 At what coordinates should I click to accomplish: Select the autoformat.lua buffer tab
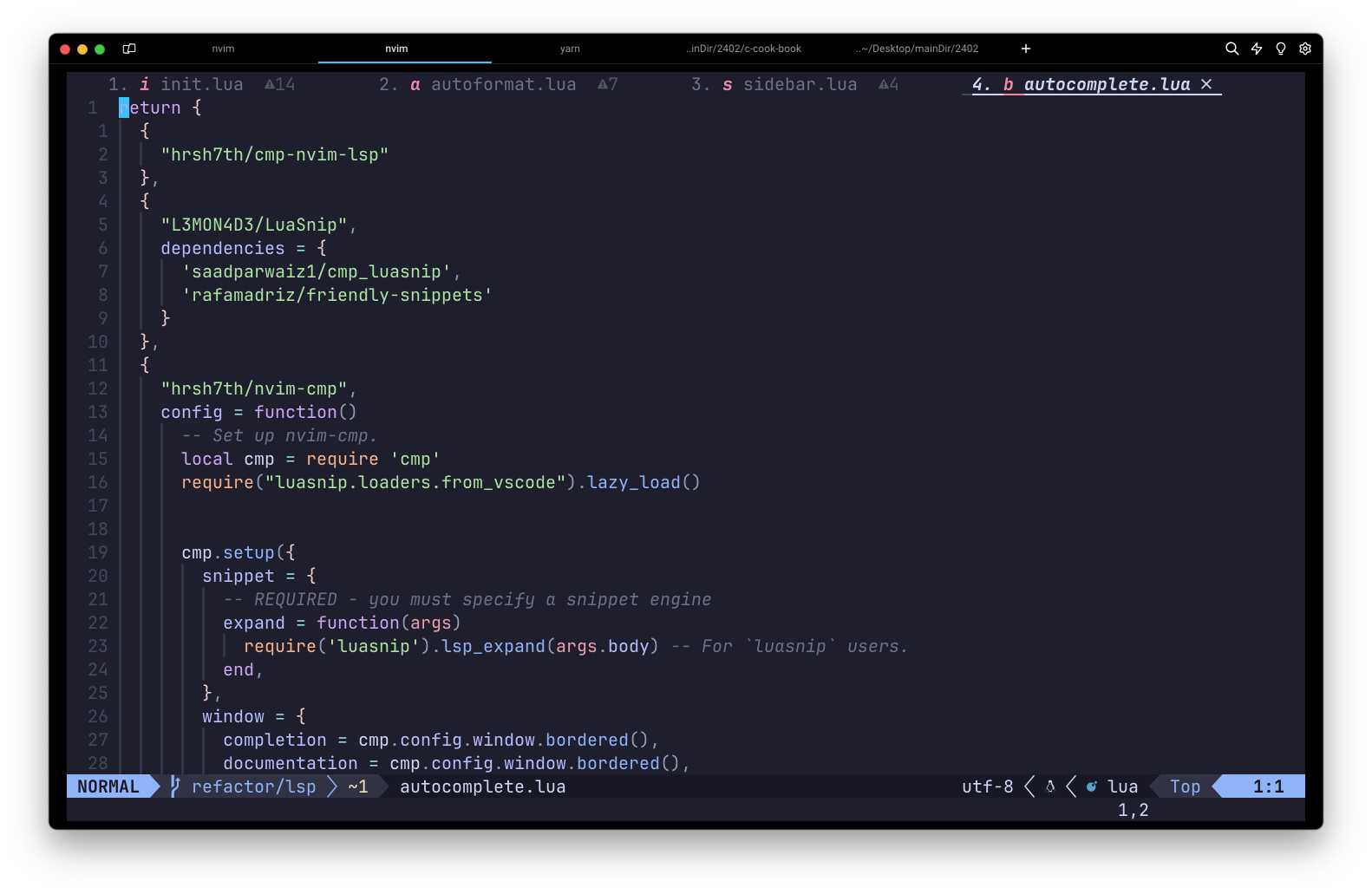tap(503, 84)
